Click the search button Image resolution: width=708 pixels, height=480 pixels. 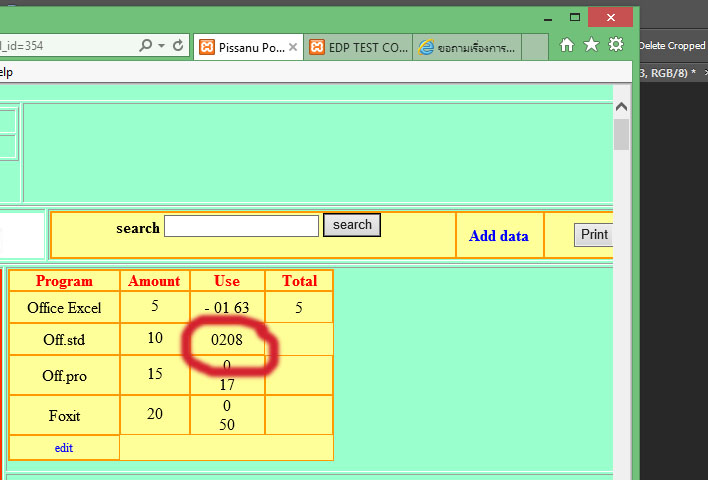(352, 225)
